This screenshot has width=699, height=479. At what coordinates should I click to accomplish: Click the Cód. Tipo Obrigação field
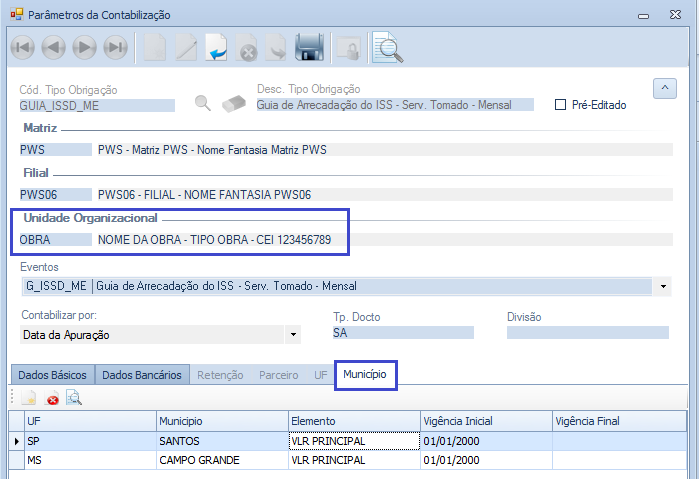tap(97, 106)
